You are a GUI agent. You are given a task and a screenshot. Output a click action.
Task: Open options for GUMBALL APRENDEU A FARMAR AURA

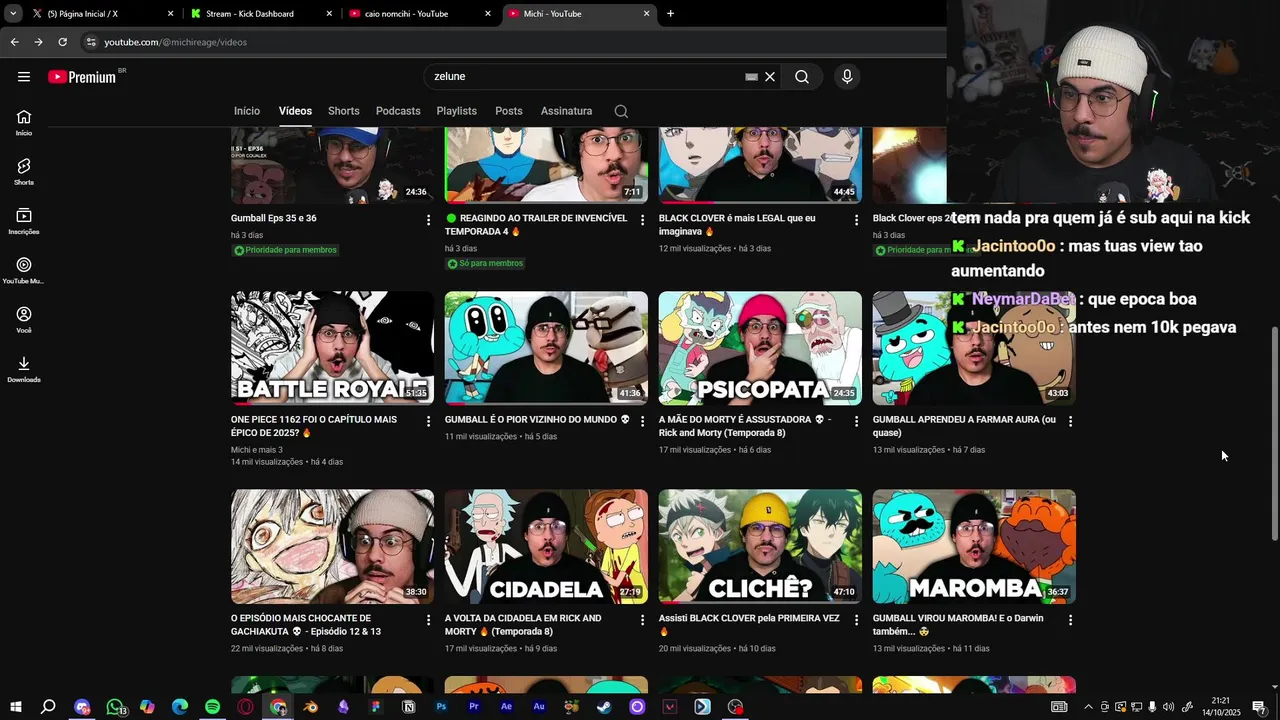click(x=1071, y=421)
